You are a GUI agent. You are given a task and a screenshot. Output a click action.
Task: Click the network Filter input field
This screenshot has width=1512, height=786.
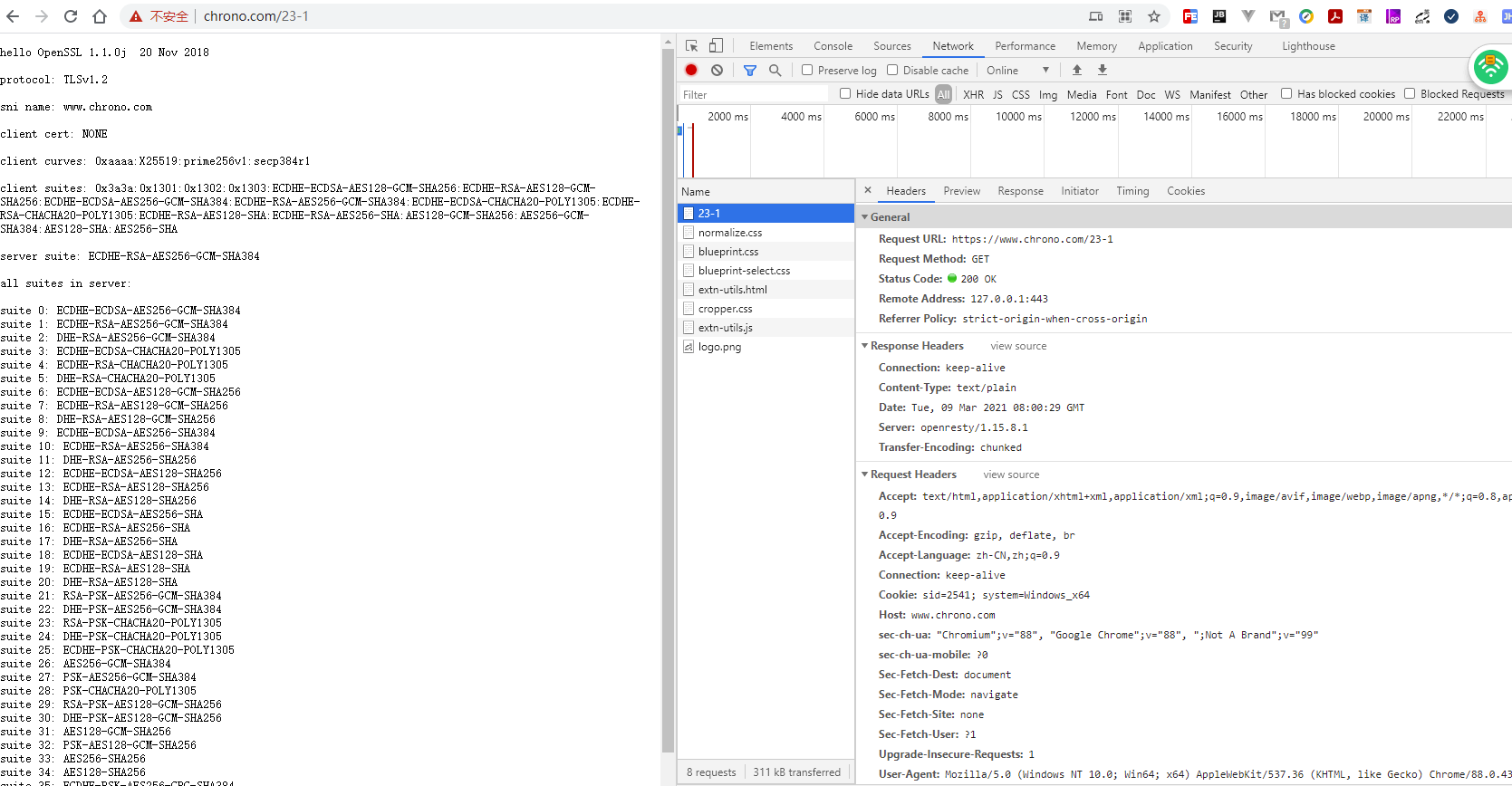click(754, 94)
